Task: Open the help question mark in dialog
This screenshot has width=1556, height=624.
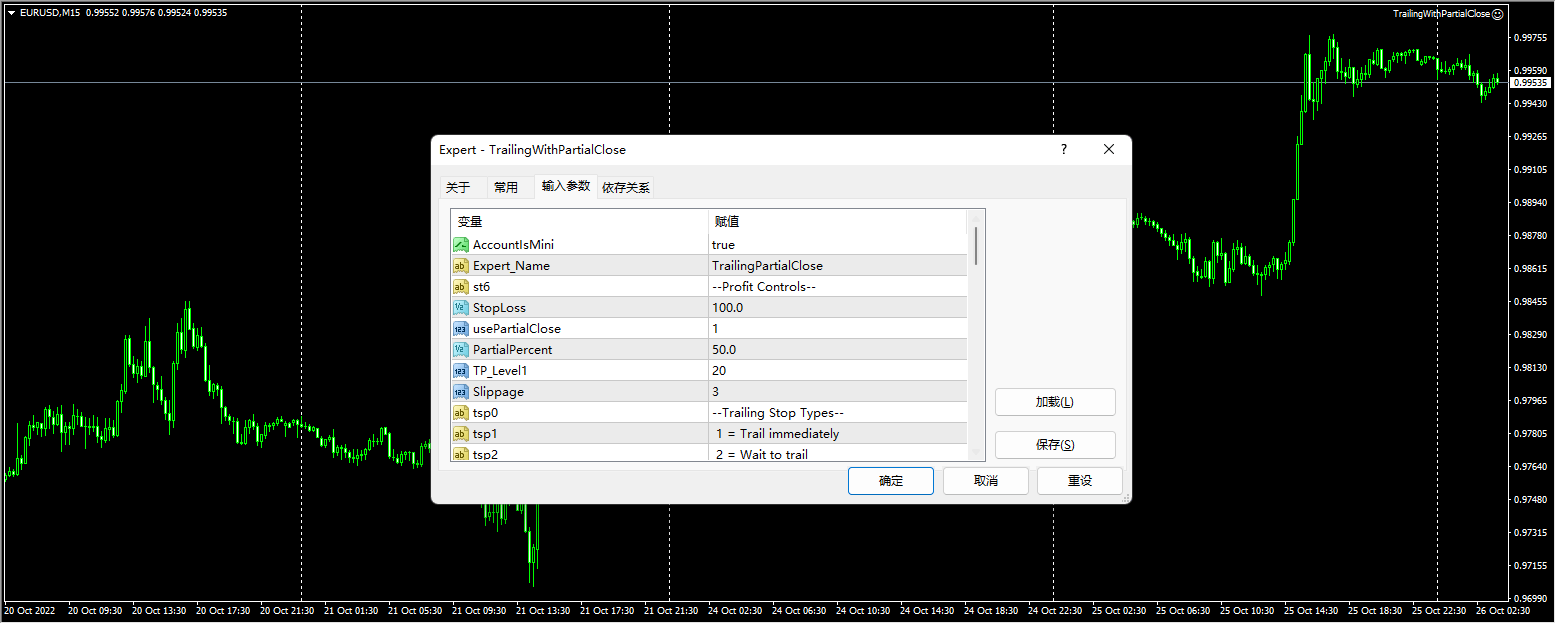Action: point(1064,149)
